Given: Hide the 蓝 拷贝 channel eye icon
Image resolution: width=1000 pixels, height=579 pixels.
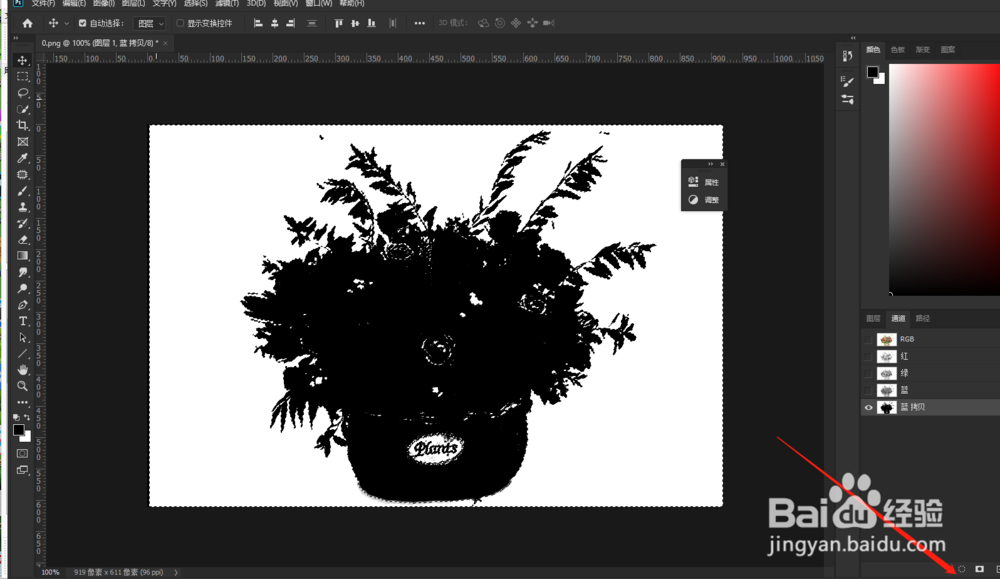Looking at the screenshot, I should click(x=868, y=407).
